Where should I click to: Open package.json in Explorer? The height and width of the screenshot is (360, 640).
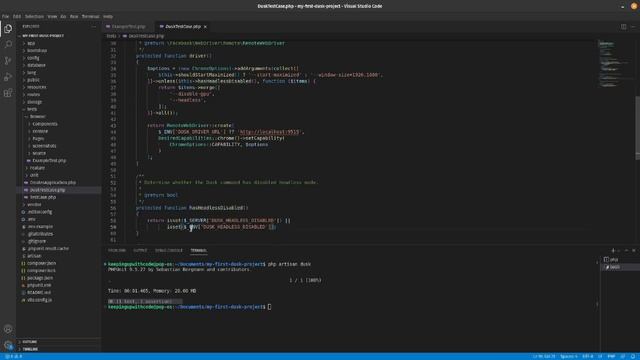click(40, 278)
